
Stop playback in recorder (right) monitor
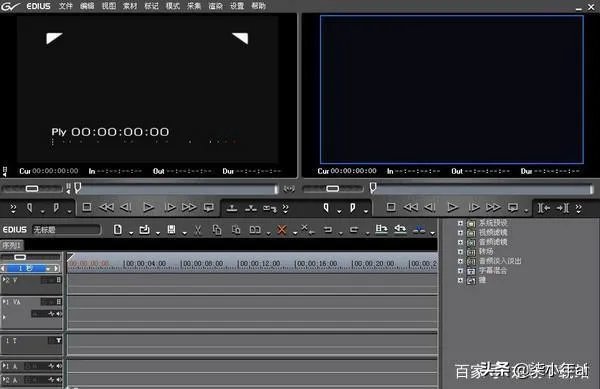point(391,207)
